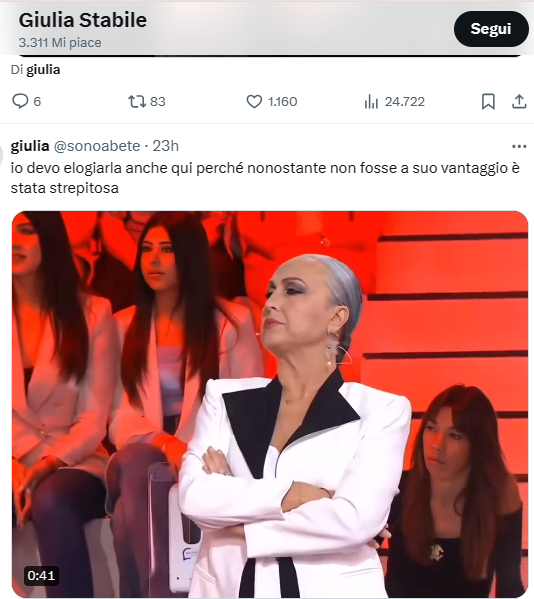This screenshot has height=599, width=534.
Task: Open the Giulia Stabile topic title
Action: coord(83,20)
